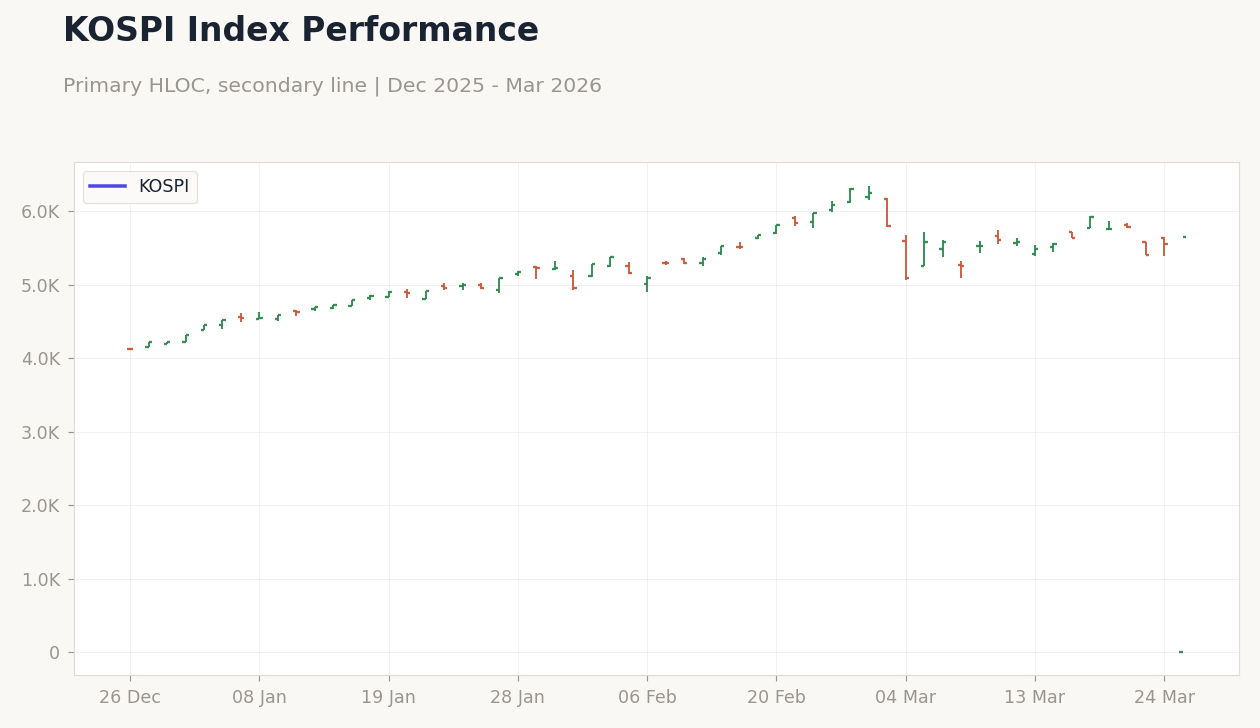Screen dimensions: 1260x728
Task: Click the 1.0K y-axis label
Action: 41,580
